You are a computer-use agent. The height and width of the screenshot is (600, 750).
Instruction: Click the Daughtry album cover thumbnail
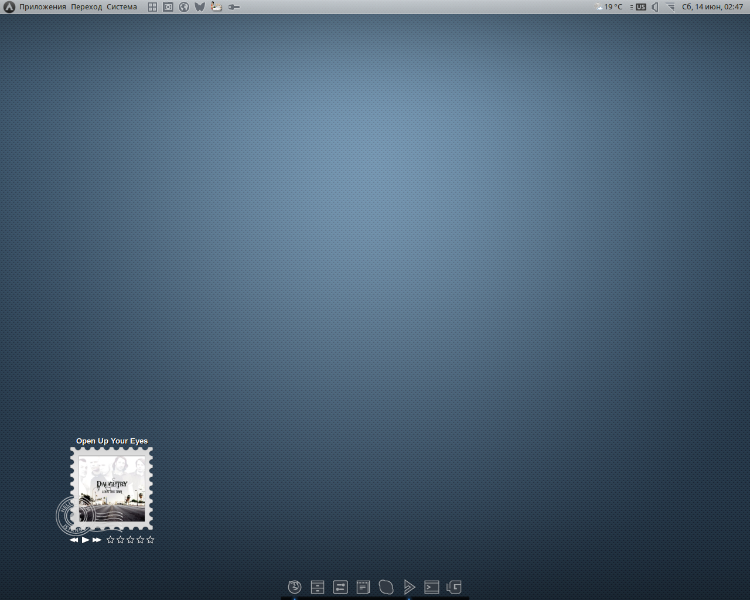(x=111, y=487)
